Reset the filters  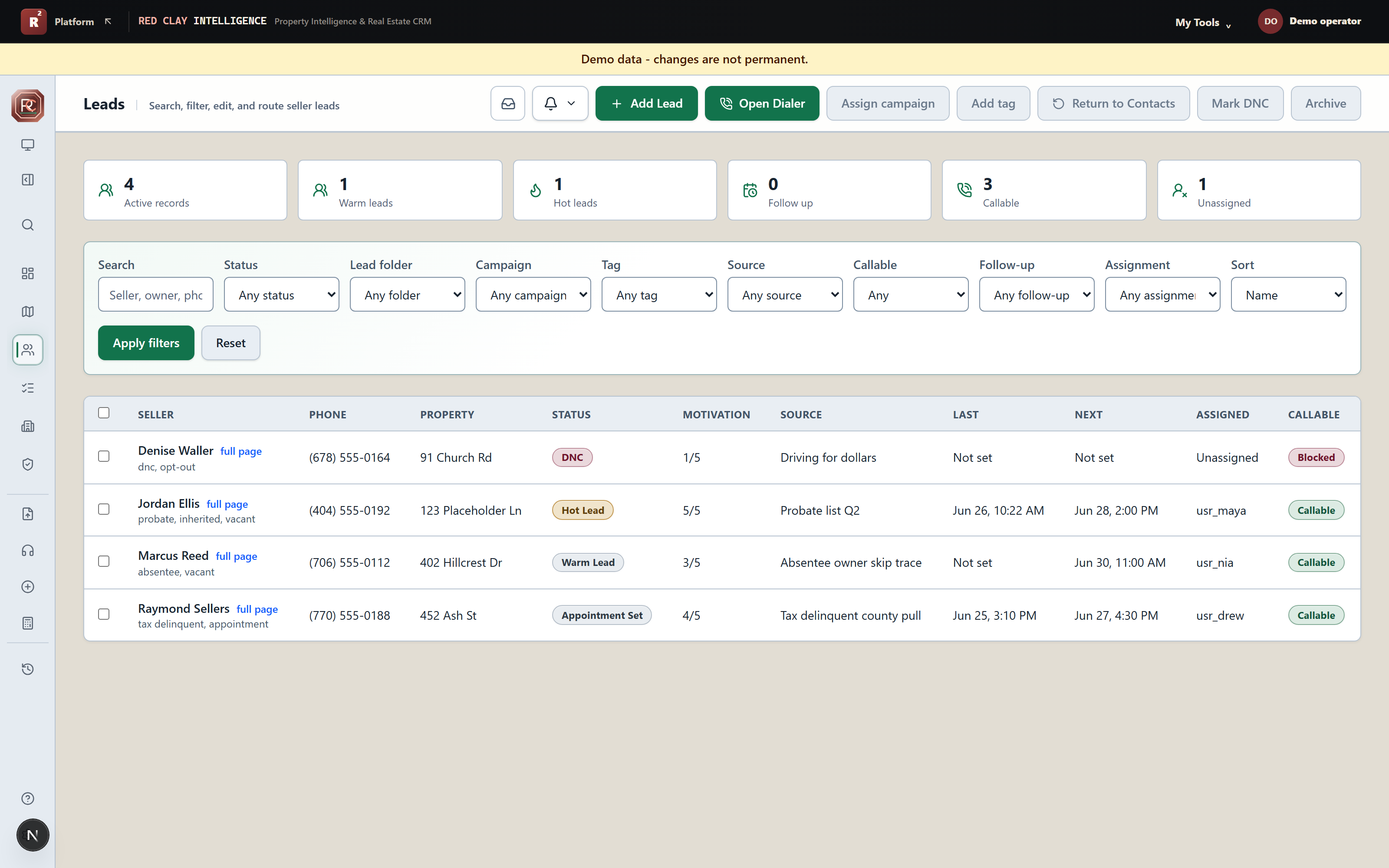coord(231,343)
